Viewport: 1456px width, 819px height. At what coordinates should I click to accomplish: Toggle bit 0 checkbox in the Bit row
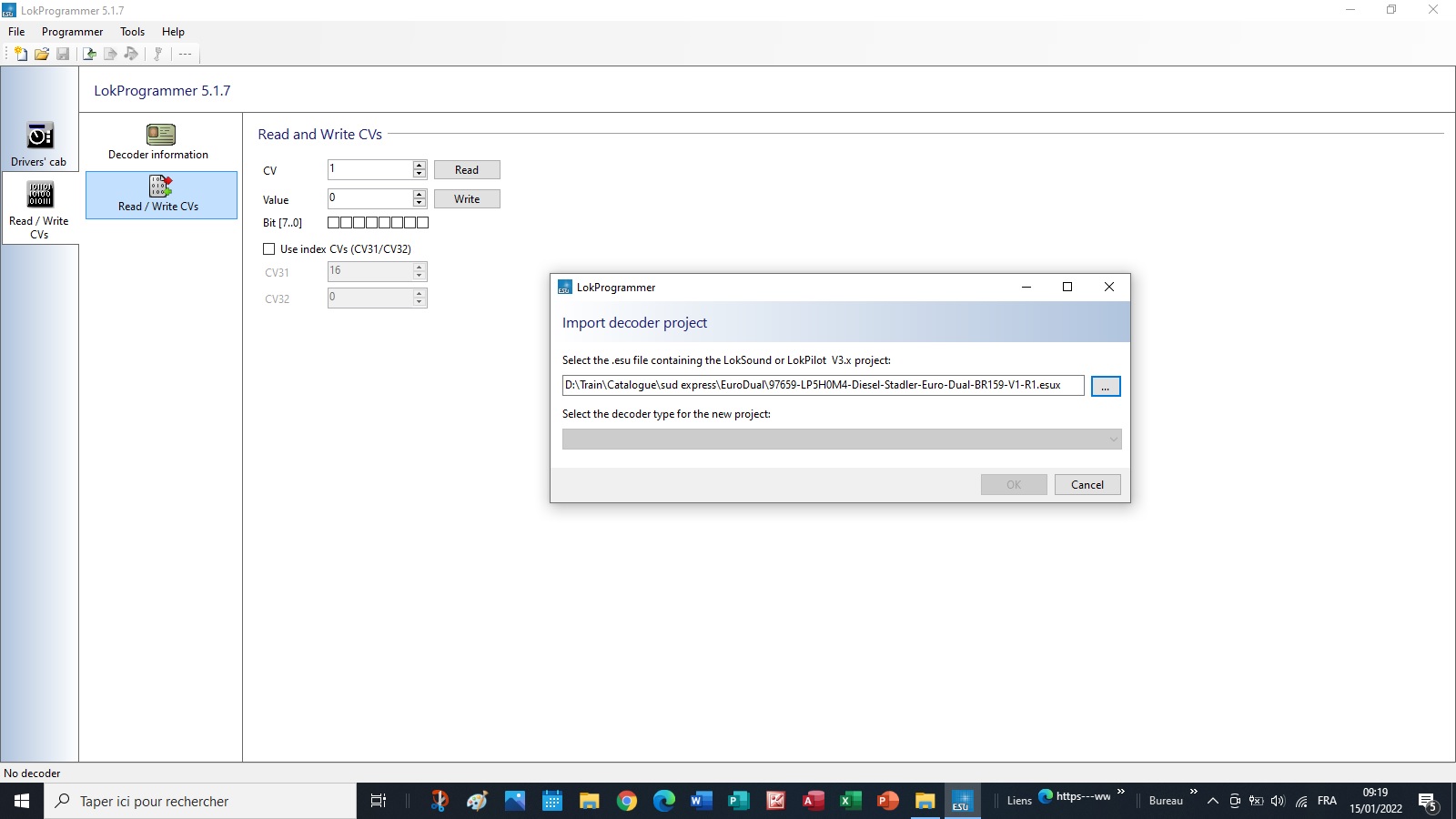tap(422, 222)
